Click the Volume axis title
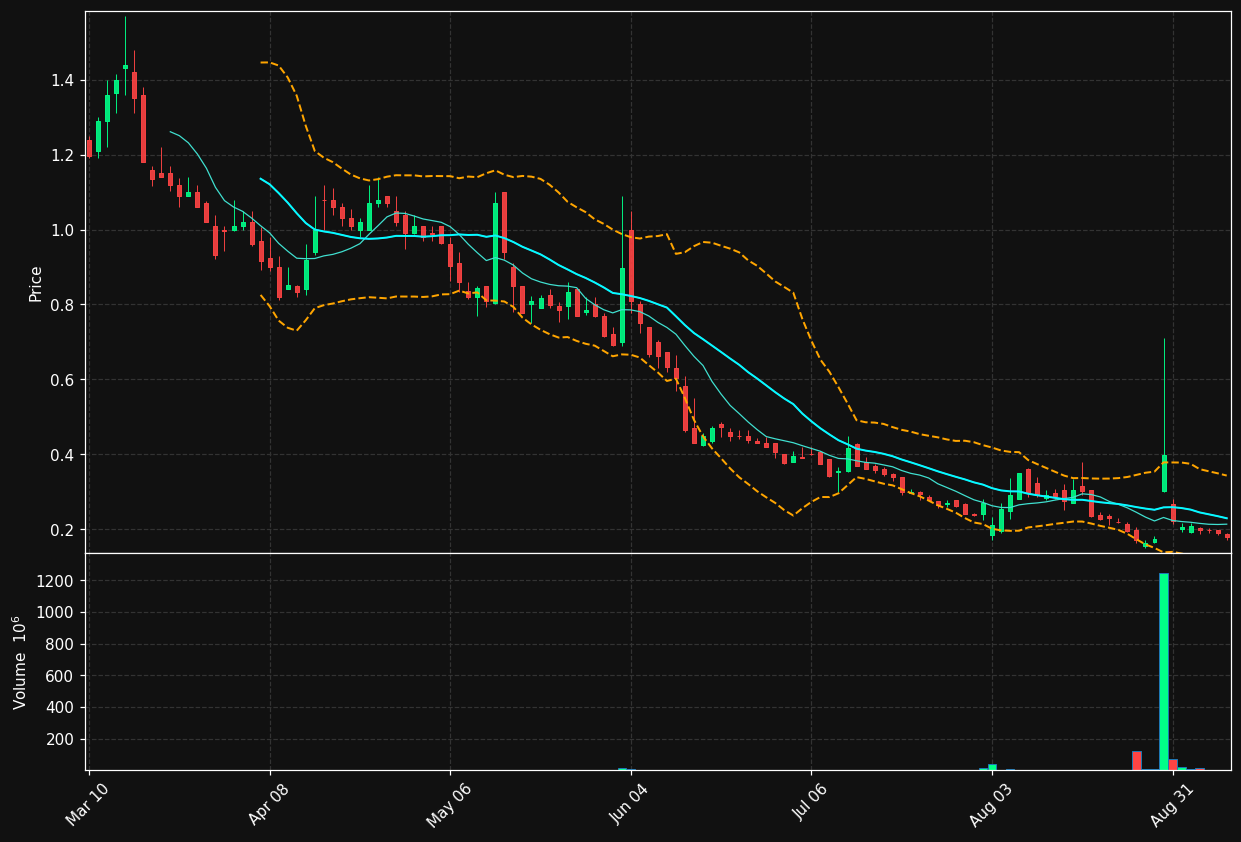 (20, 663)
